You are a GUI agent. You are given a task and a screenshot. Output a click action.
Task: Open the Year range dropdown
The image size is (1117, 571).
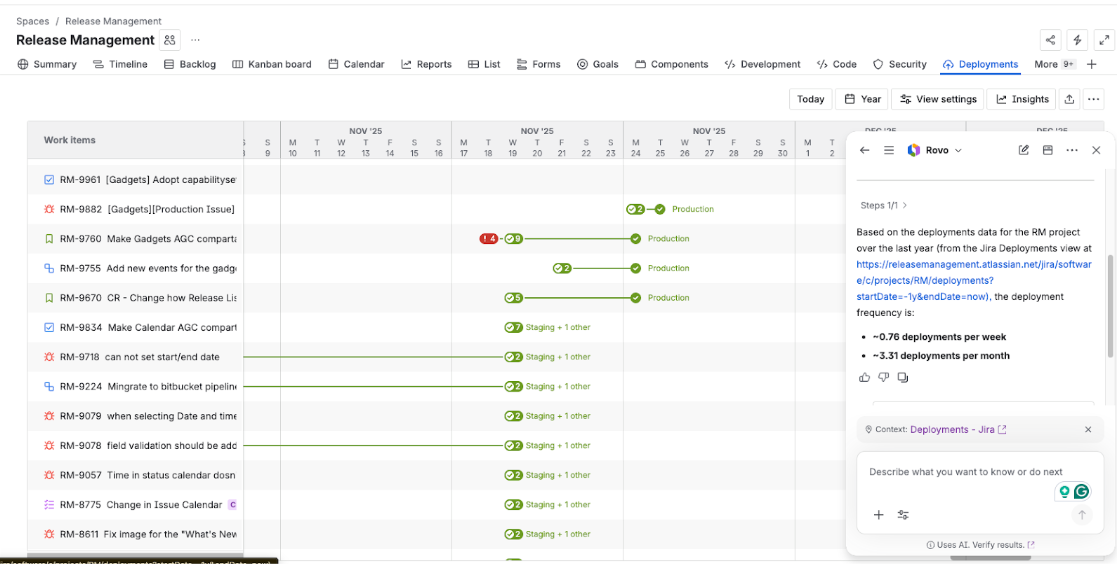pyautogui.click(x=861, y=99)
